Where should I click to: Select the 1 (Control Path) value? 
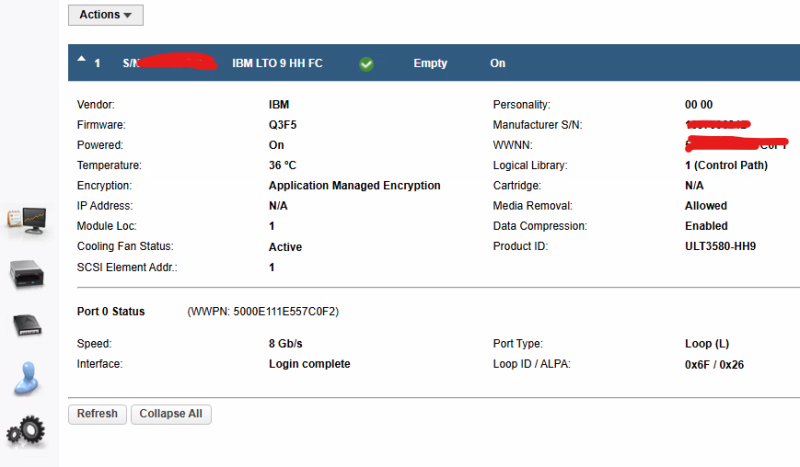click(x=726, y=165)
